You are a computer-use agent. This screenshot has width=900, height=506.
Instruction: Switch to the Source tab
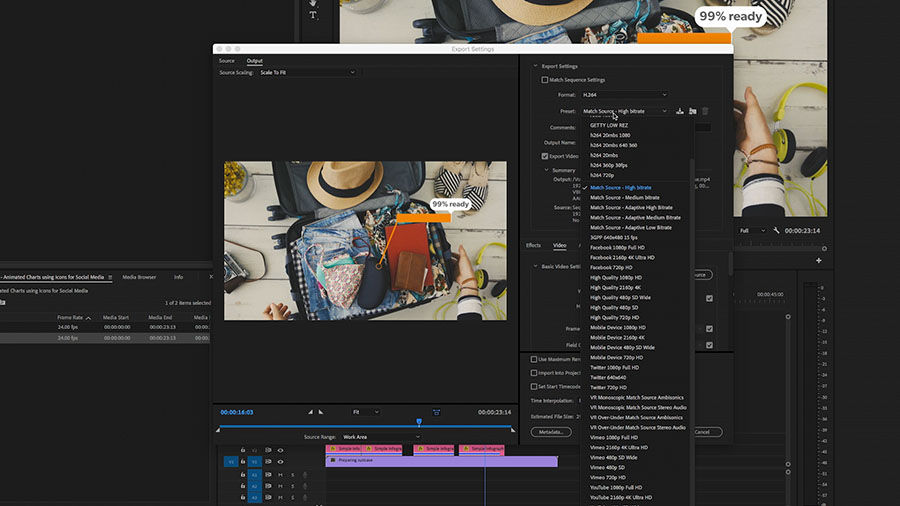tap(227, 61)
